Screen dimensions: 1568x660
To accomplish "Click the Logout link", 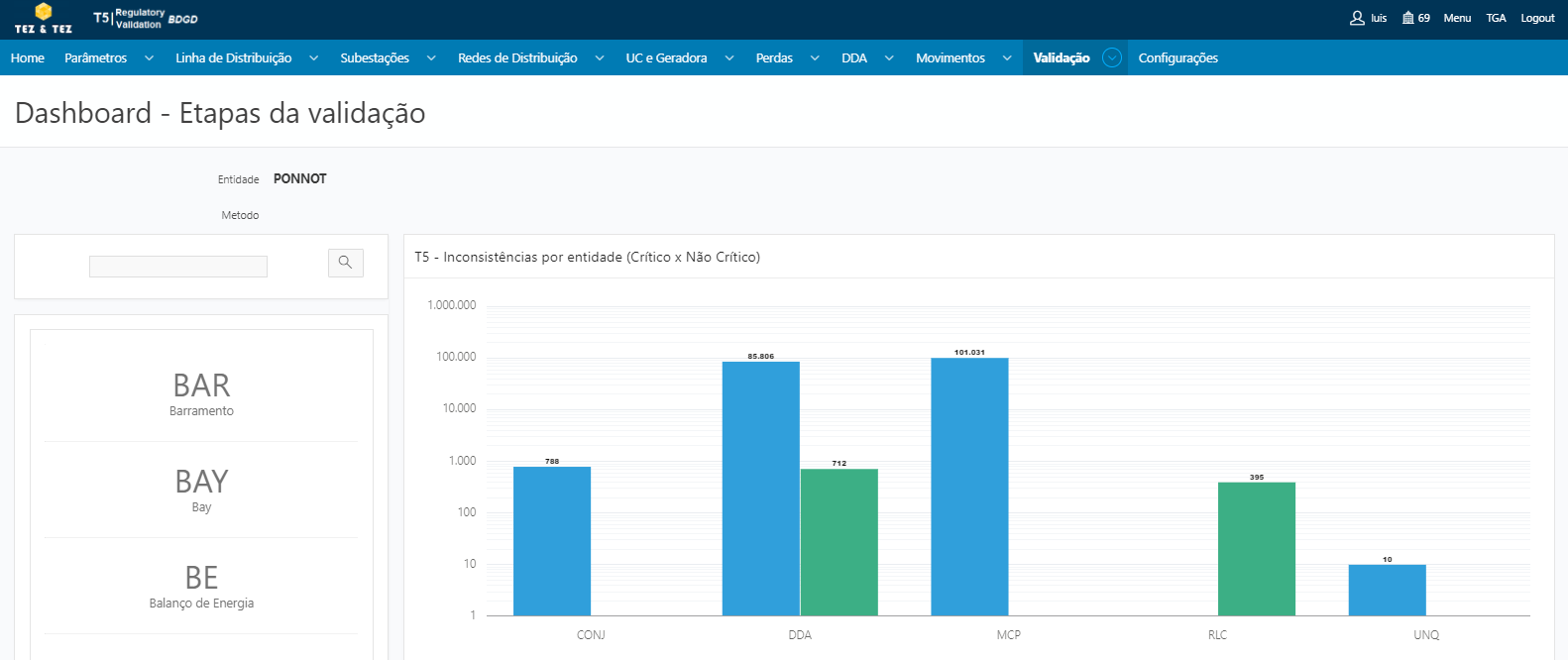I will 1537,18.
